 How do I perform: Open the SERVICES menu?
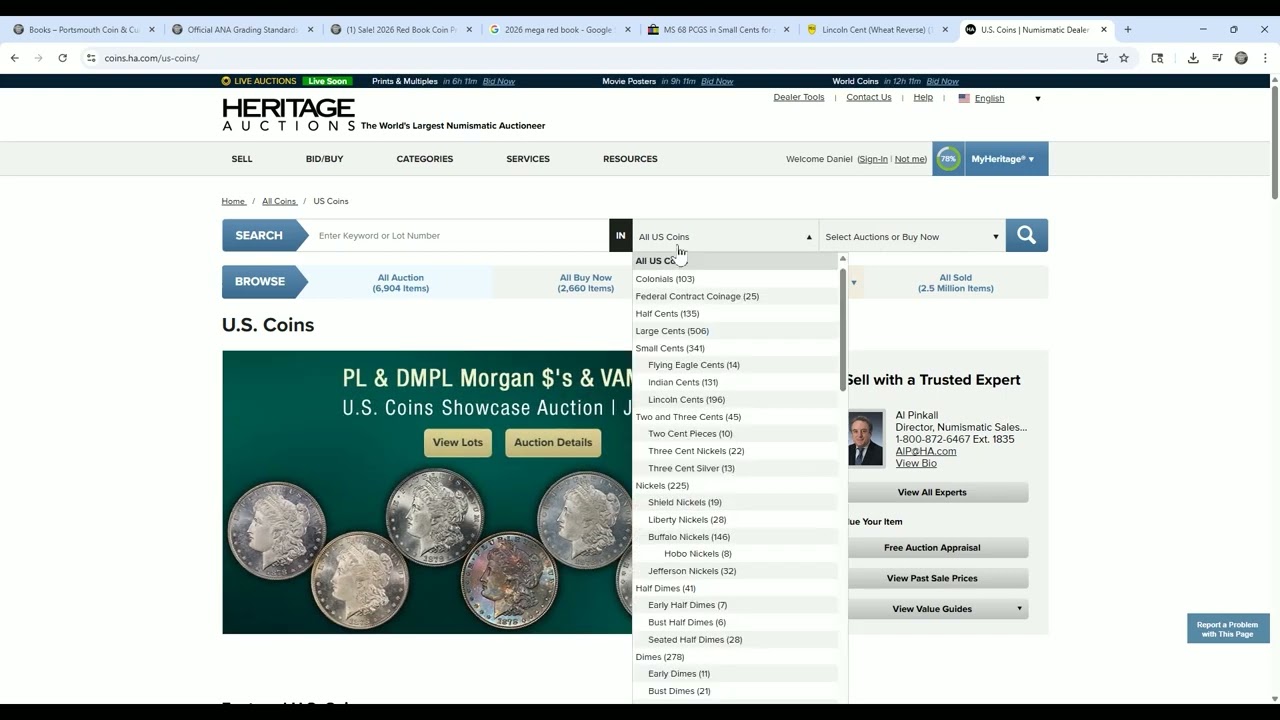coord(528,159)
